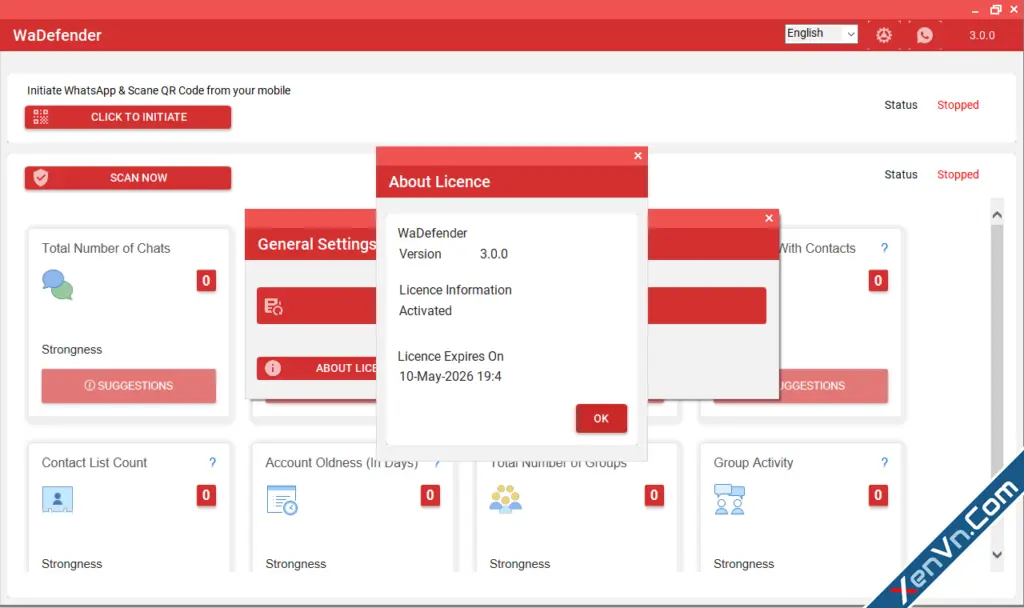Click the people group icon in Total Groups card
1024x608 pixels.
506,499
